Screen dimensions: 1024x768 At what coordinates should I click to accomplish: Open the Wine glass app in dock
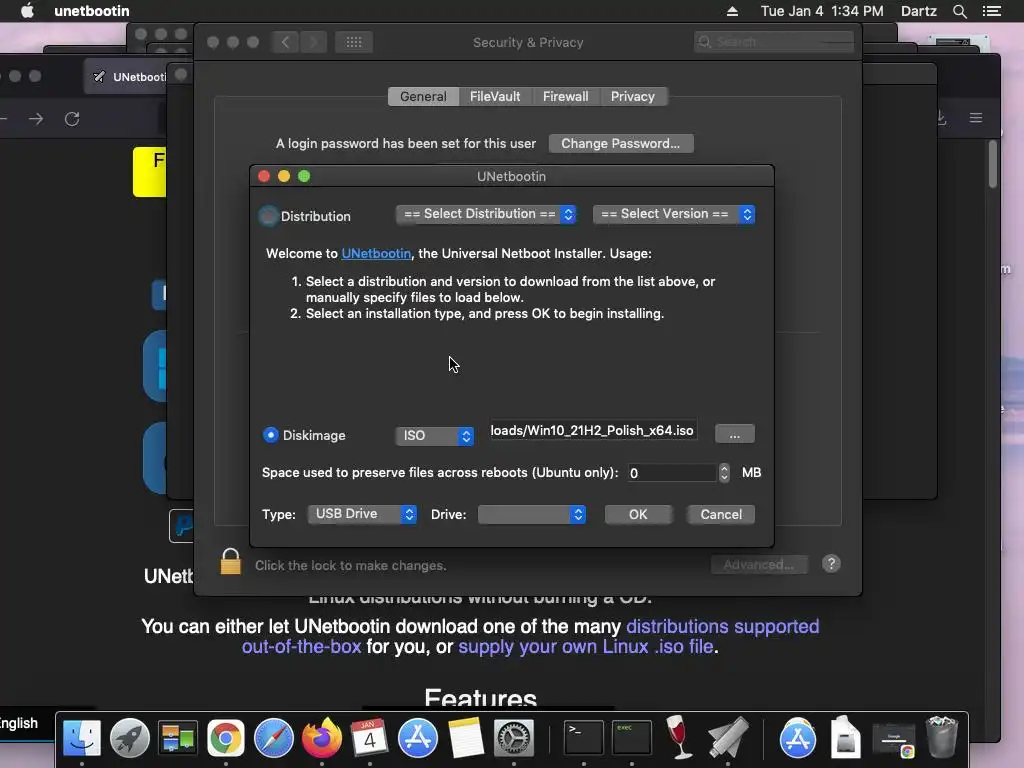pos(679,738)
